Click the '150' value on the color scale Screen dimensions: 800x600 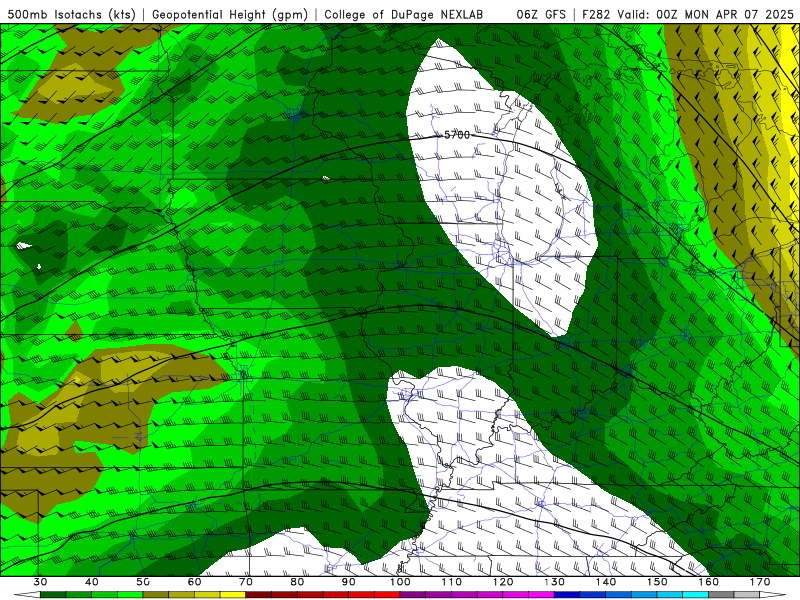click(657, 582)
